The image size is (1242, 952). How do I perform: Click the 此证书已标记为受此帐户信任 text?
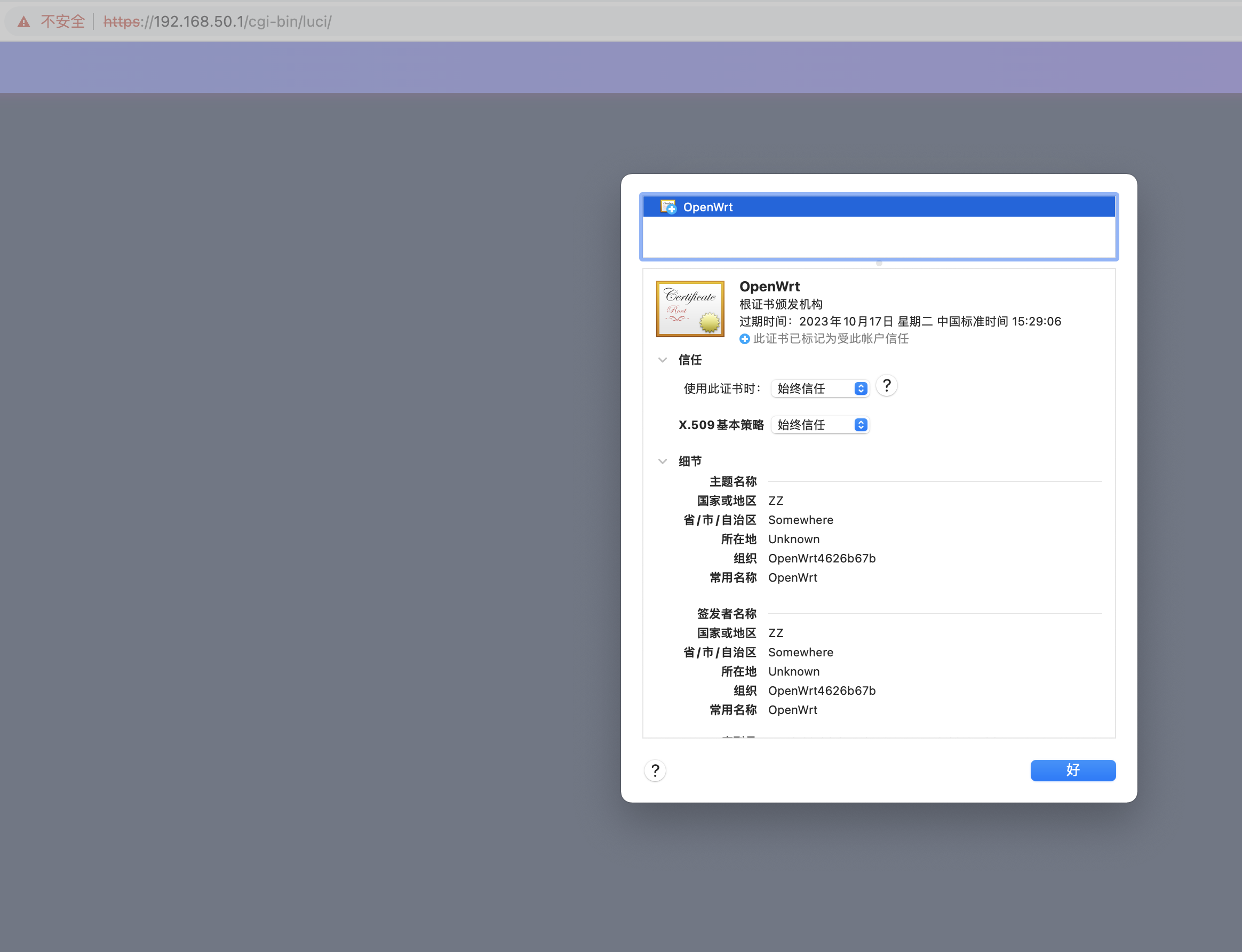pyautogui.click(x=830, y=338)
